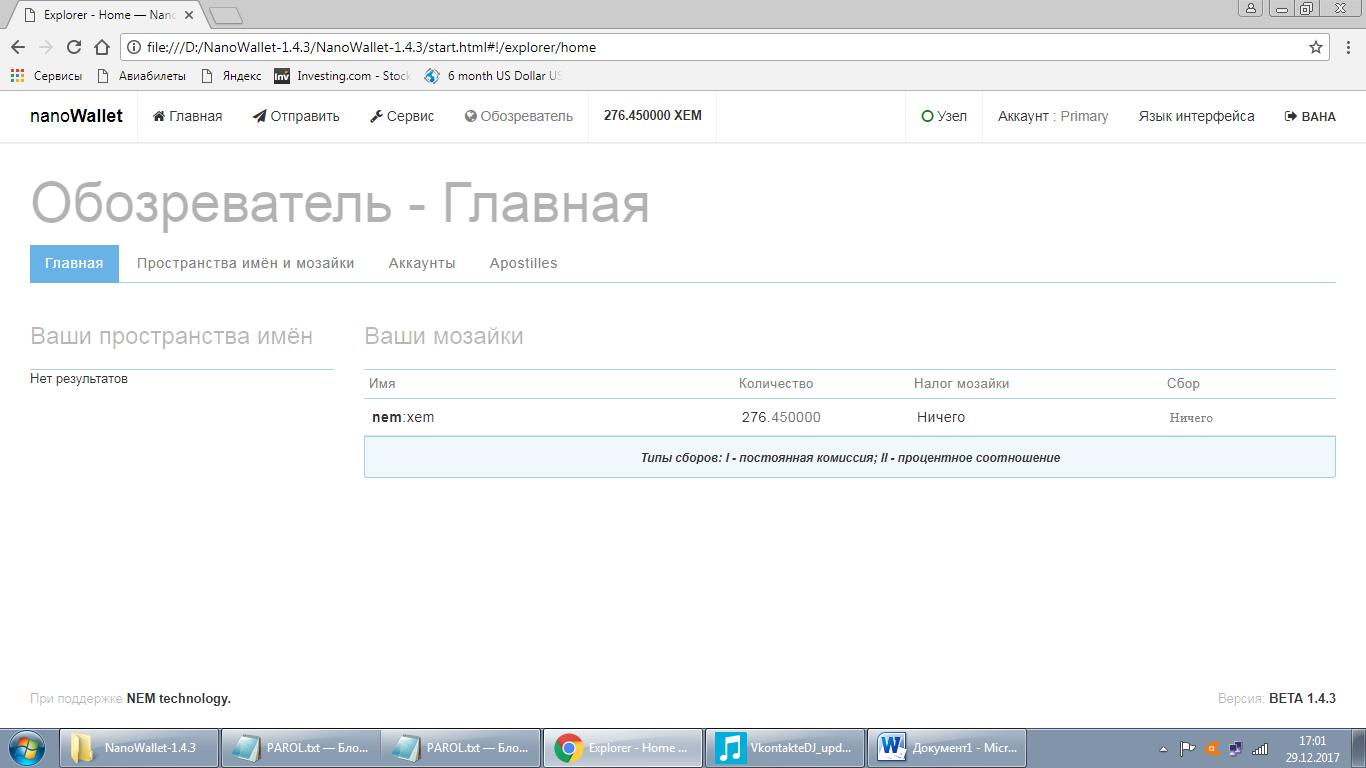Switch to Документ1 Word window

(x=946, y=748)
